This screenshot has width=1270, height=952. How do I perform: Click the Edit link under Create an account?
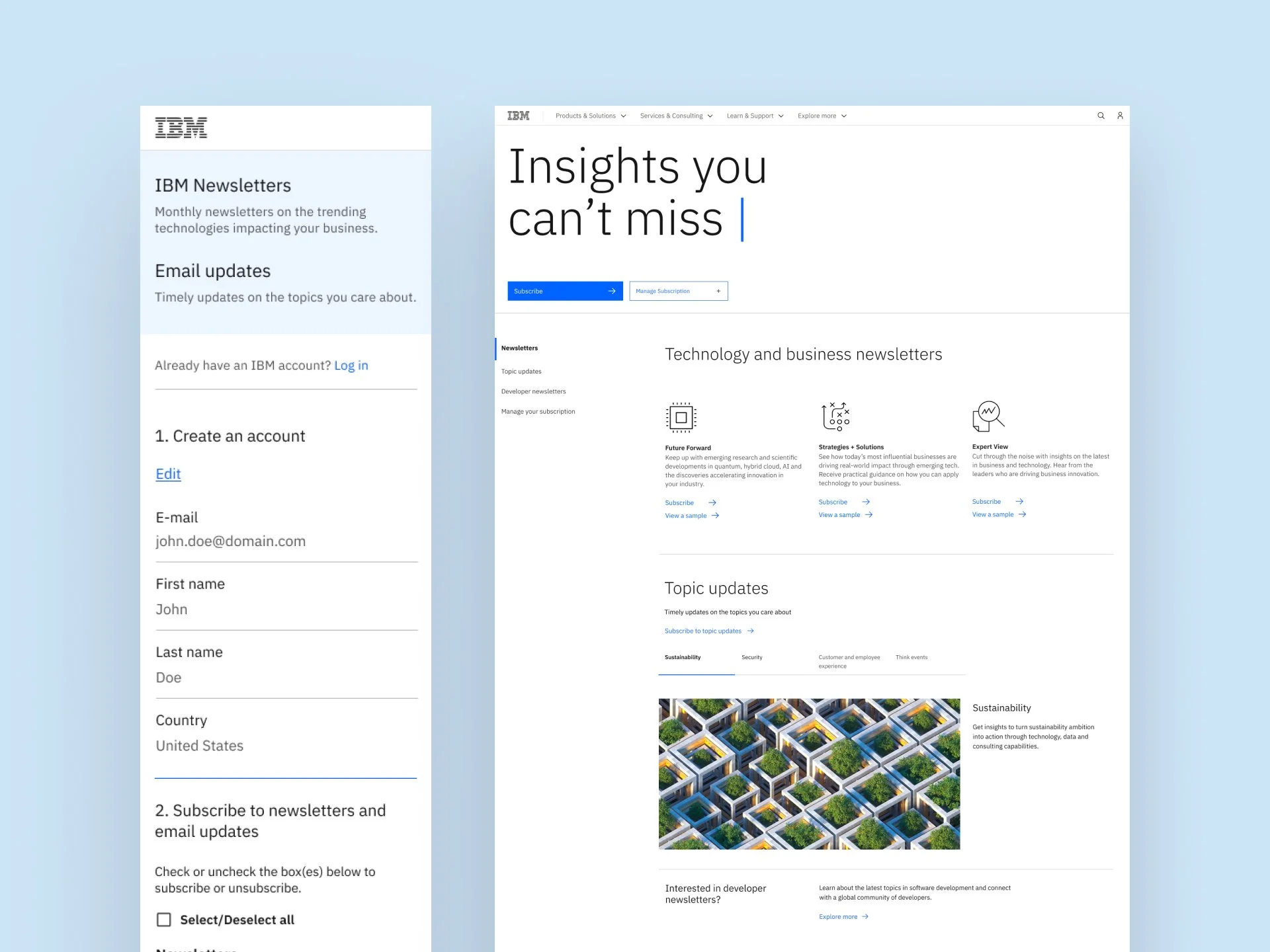(168, 474)
